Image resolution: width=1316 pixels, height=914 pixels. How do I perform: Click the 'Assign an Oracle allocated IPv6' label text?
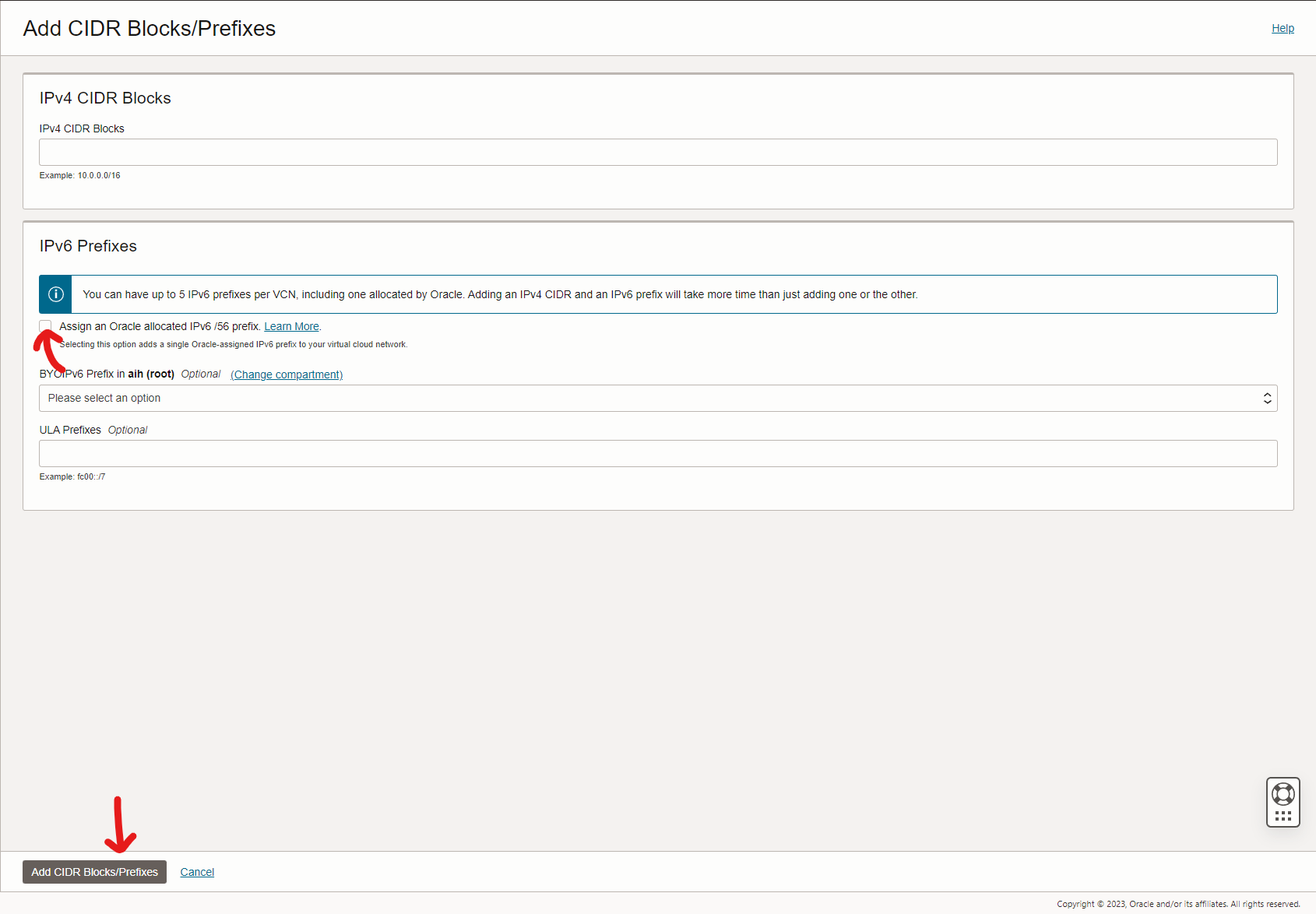(x=160, y=327)
